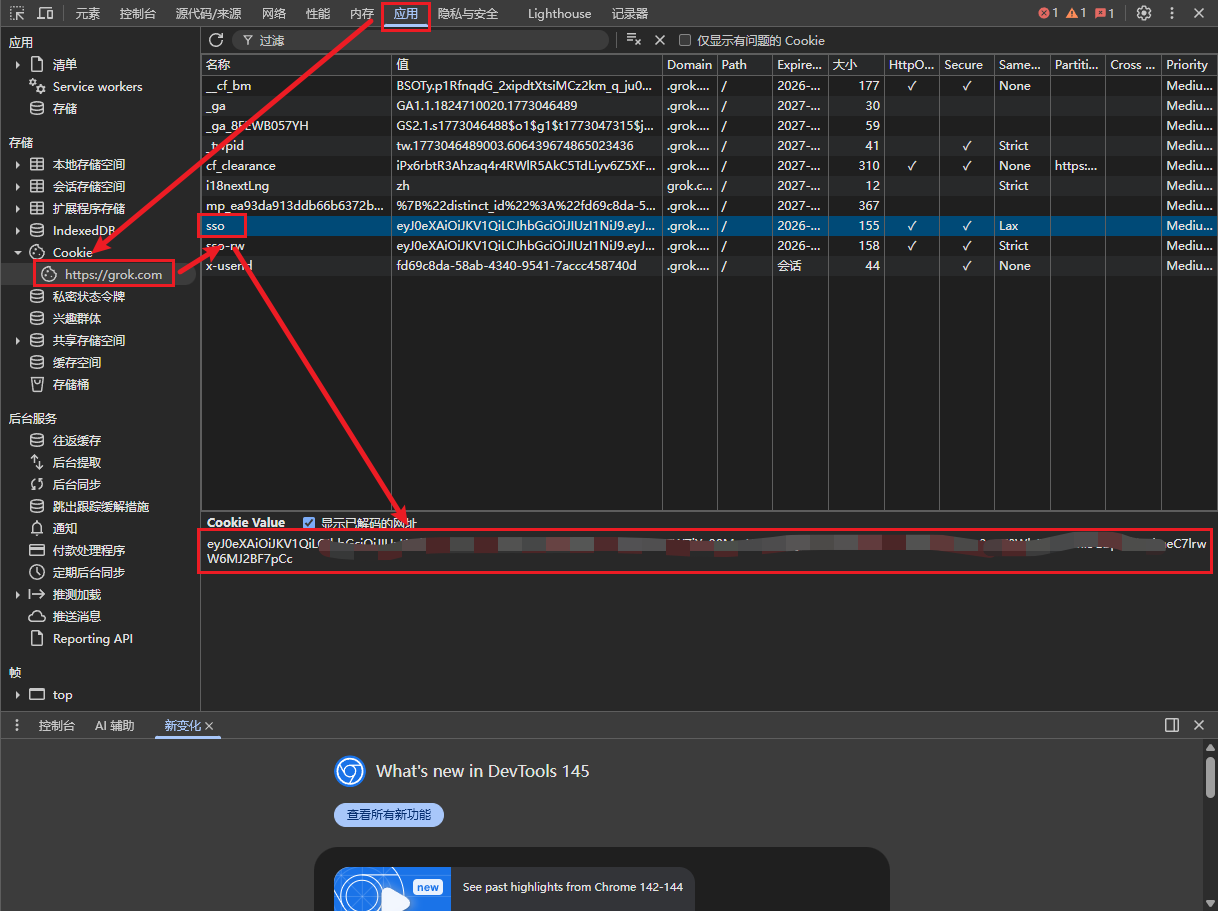Open the 往返缓存 item
This screenshot has width=1218, height=911.
[x=77, y=440]
